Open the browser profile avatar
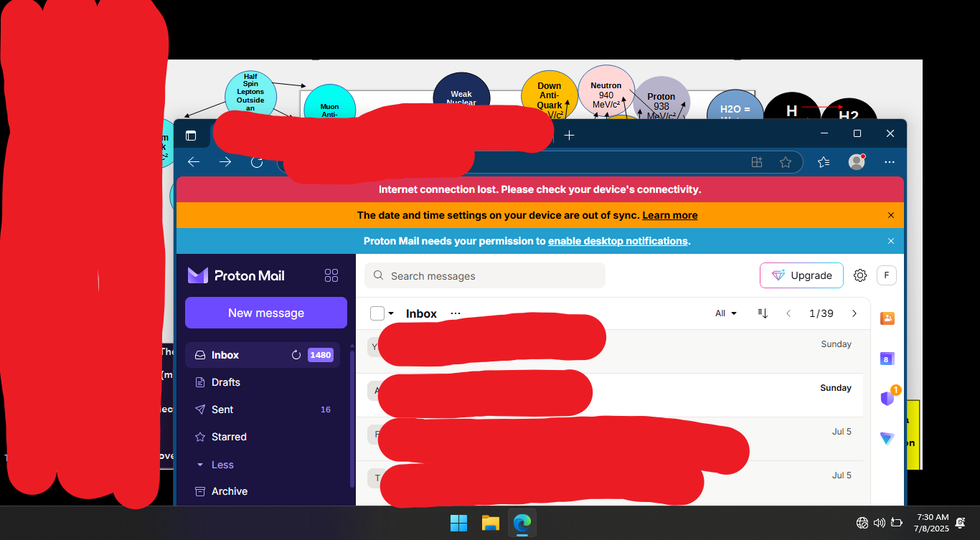 [x=857, y=162]
